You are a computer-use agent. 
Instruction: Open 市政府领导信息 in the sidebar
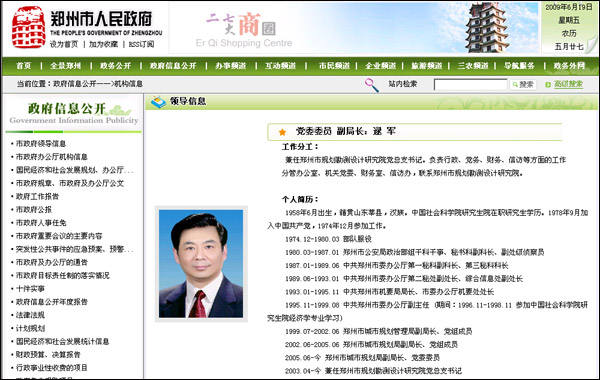click(x=41, y=144)
